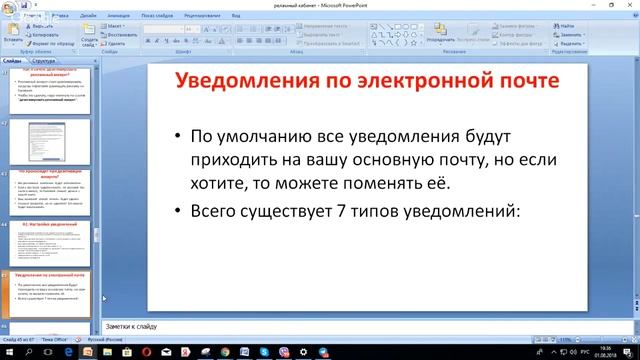
Task: Paste from clipboard using Вставить
Action: click(13, 33)
